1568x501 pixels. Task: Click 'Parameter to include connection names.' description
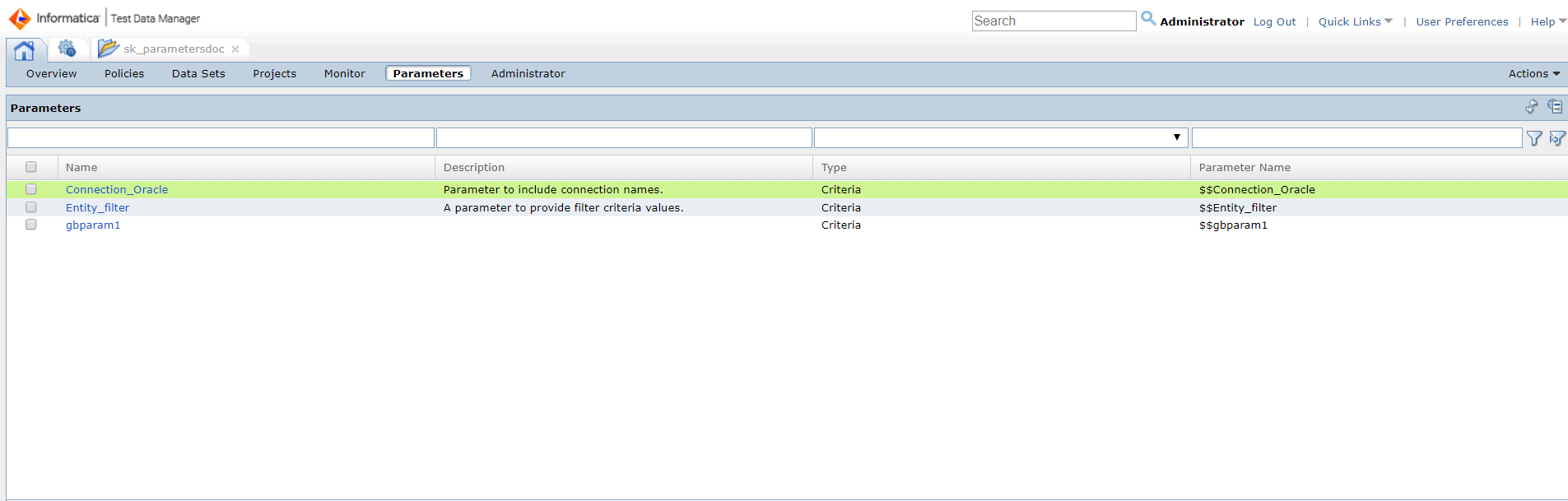click(553, 190)
